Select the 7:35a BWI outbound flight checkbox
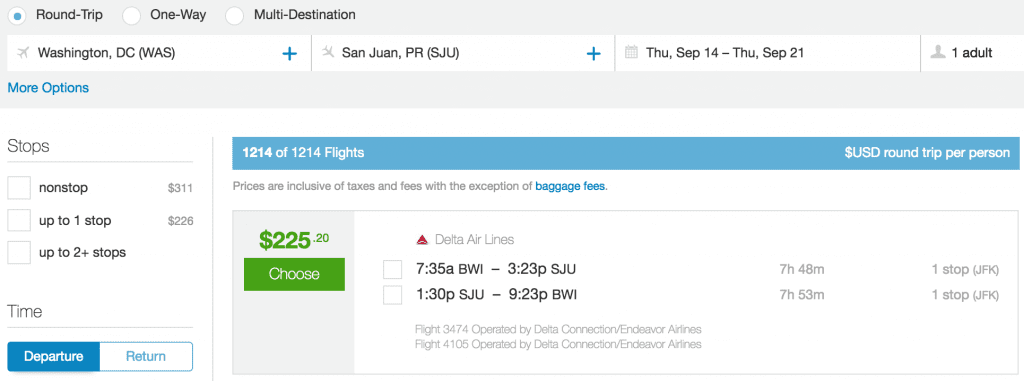The image size is (1024, 381). 392,269
